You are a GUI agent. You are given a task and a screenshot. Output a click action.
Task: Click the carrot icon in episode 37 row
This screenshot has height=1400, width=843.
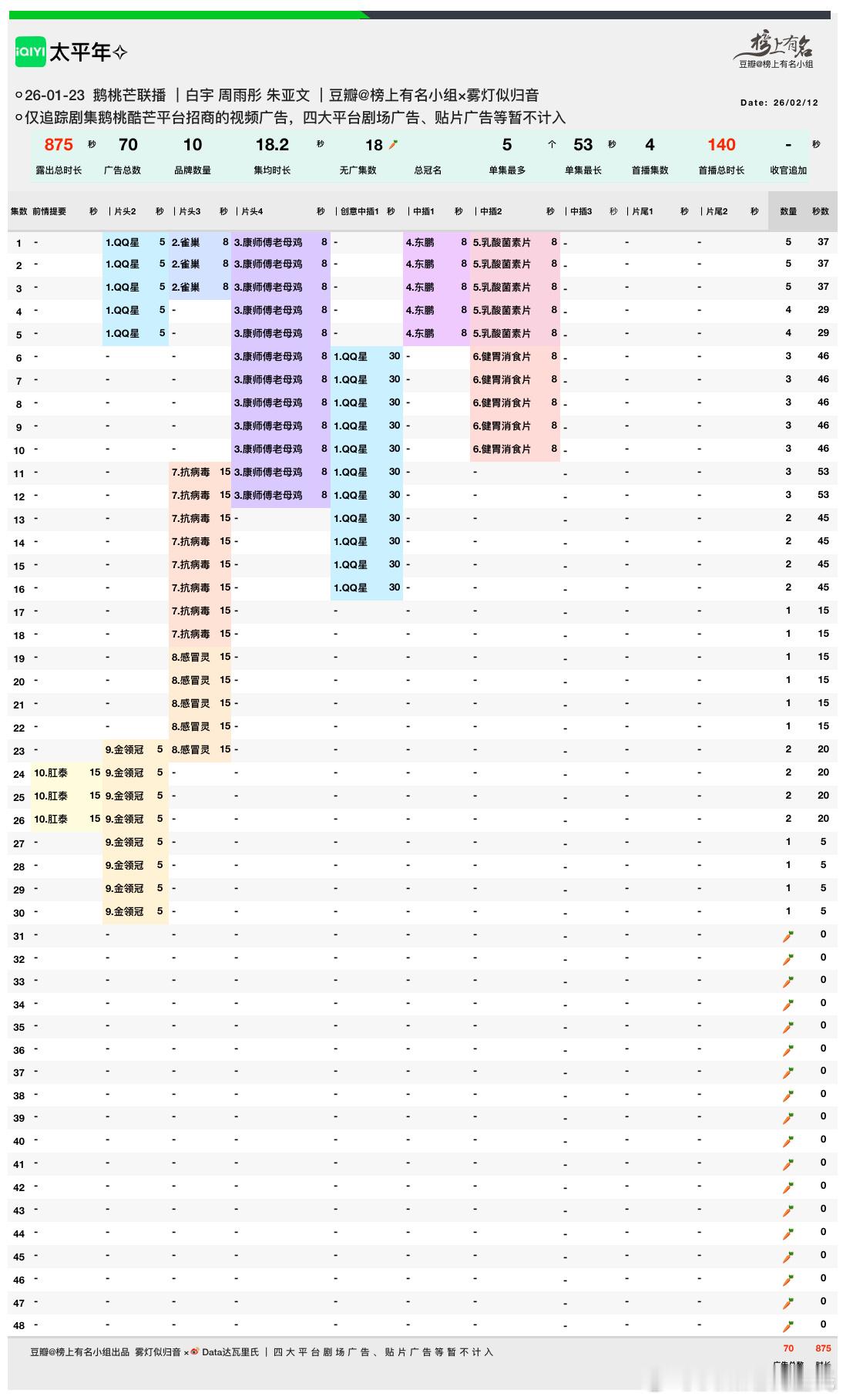pyautogui.click(x=788, y=1072)
